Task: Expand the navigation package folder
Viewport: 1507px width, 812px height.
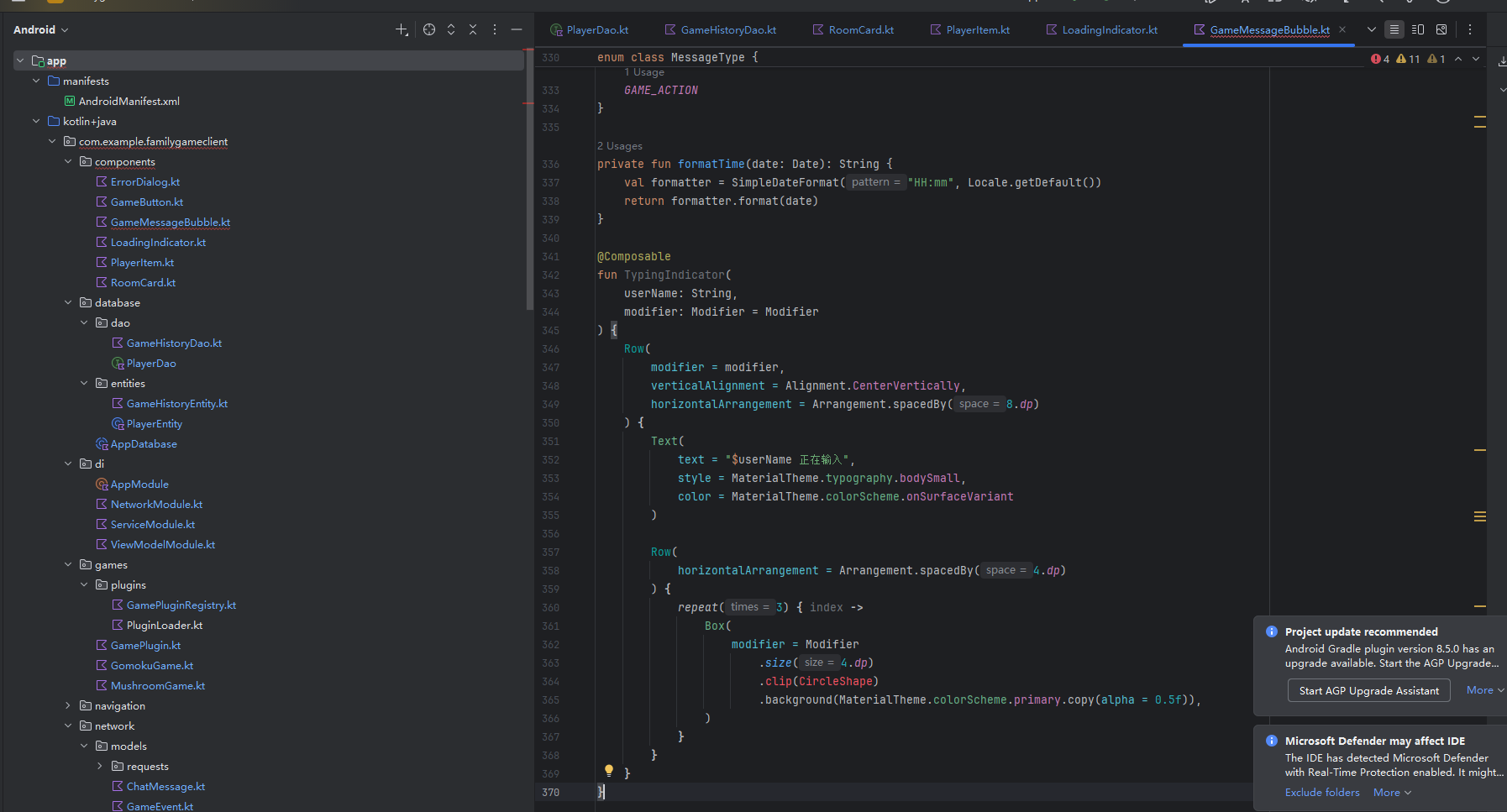Action: click(68, 706)
